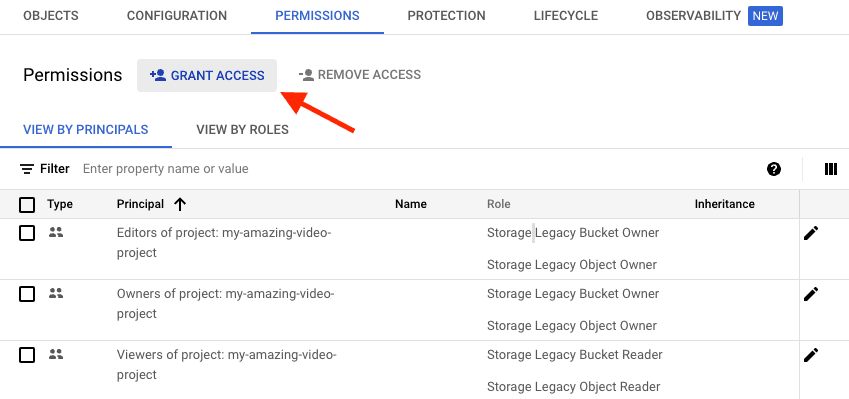
Task: Check the Editors of project row checkbox
Action: point(27,233)
